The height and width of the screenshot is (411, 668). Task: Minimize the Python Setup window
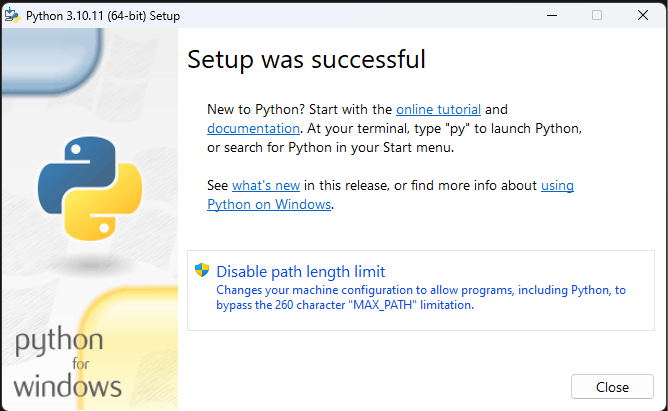(x=551, y=15)
